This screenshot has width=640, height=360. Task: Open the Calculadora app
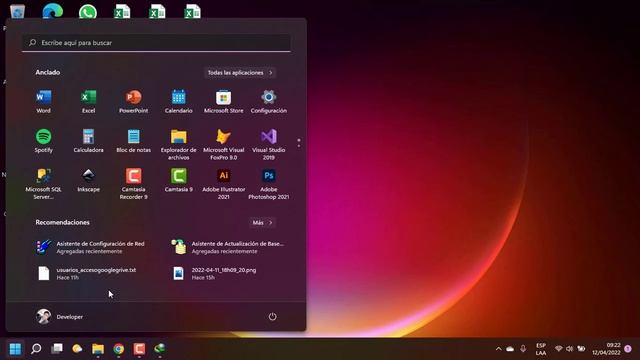[89, 141]
